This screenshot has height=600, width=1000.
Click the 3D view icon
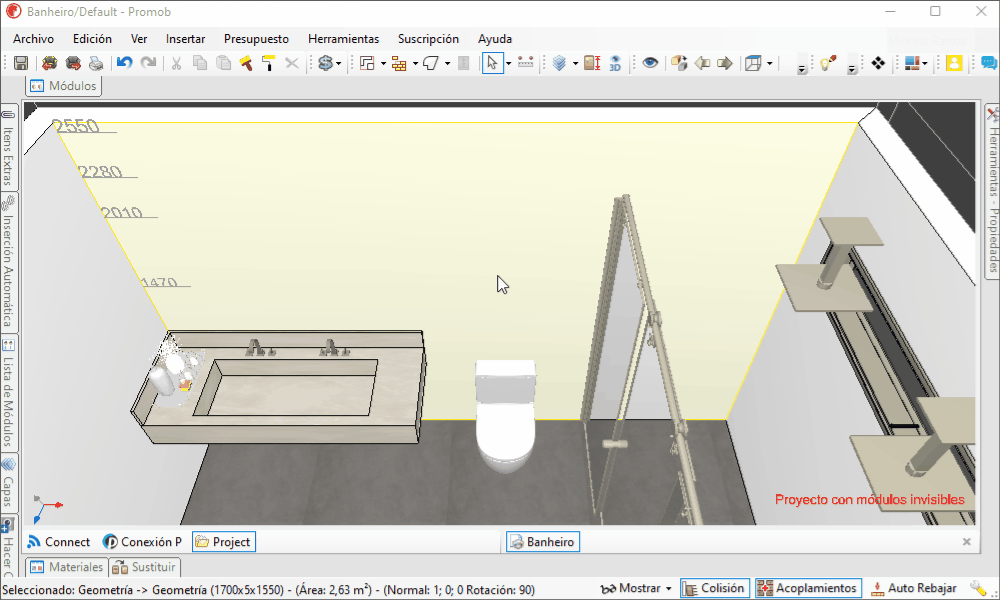[615, 63]
